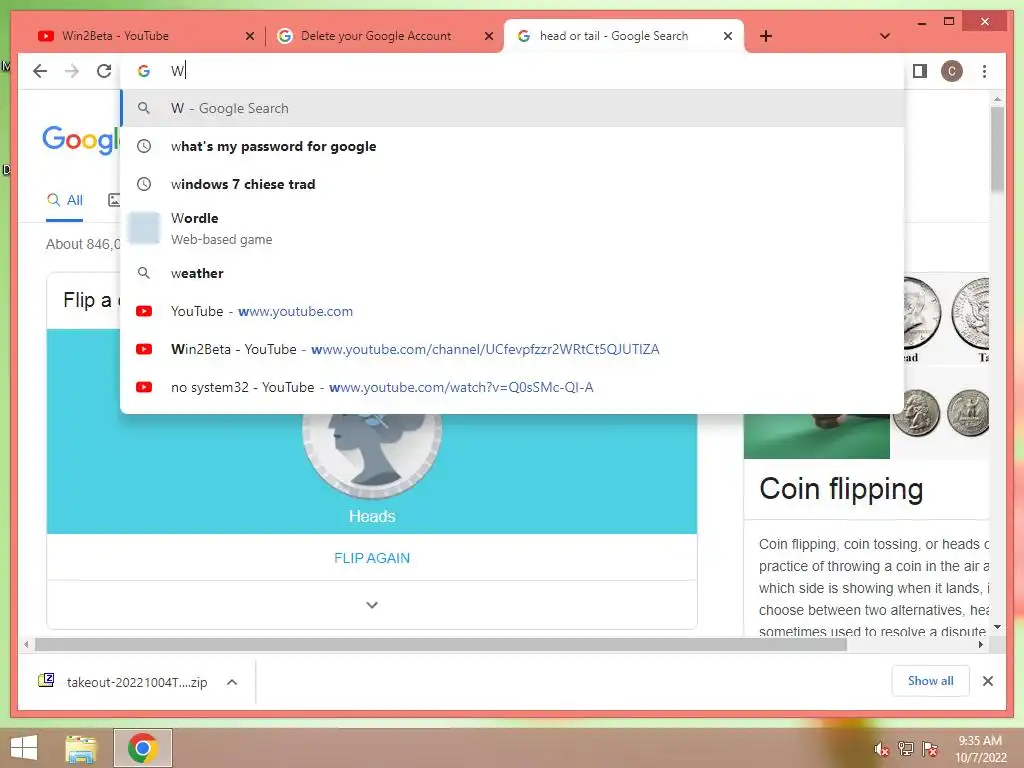Select the Wordle web-based game suggestion

tap(513, 229)
